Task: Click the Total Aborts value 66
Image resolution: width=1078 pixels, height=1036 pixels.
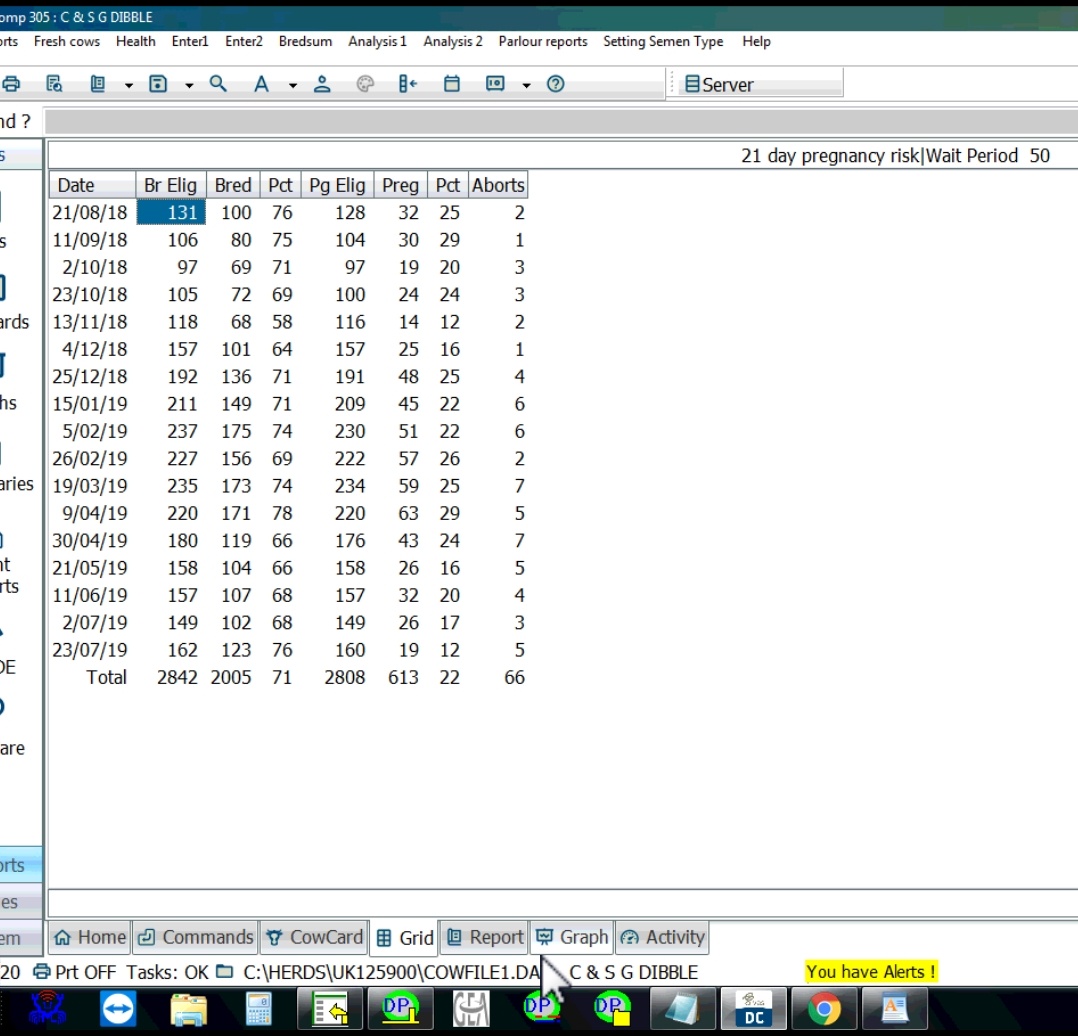Action: (514, 677)
